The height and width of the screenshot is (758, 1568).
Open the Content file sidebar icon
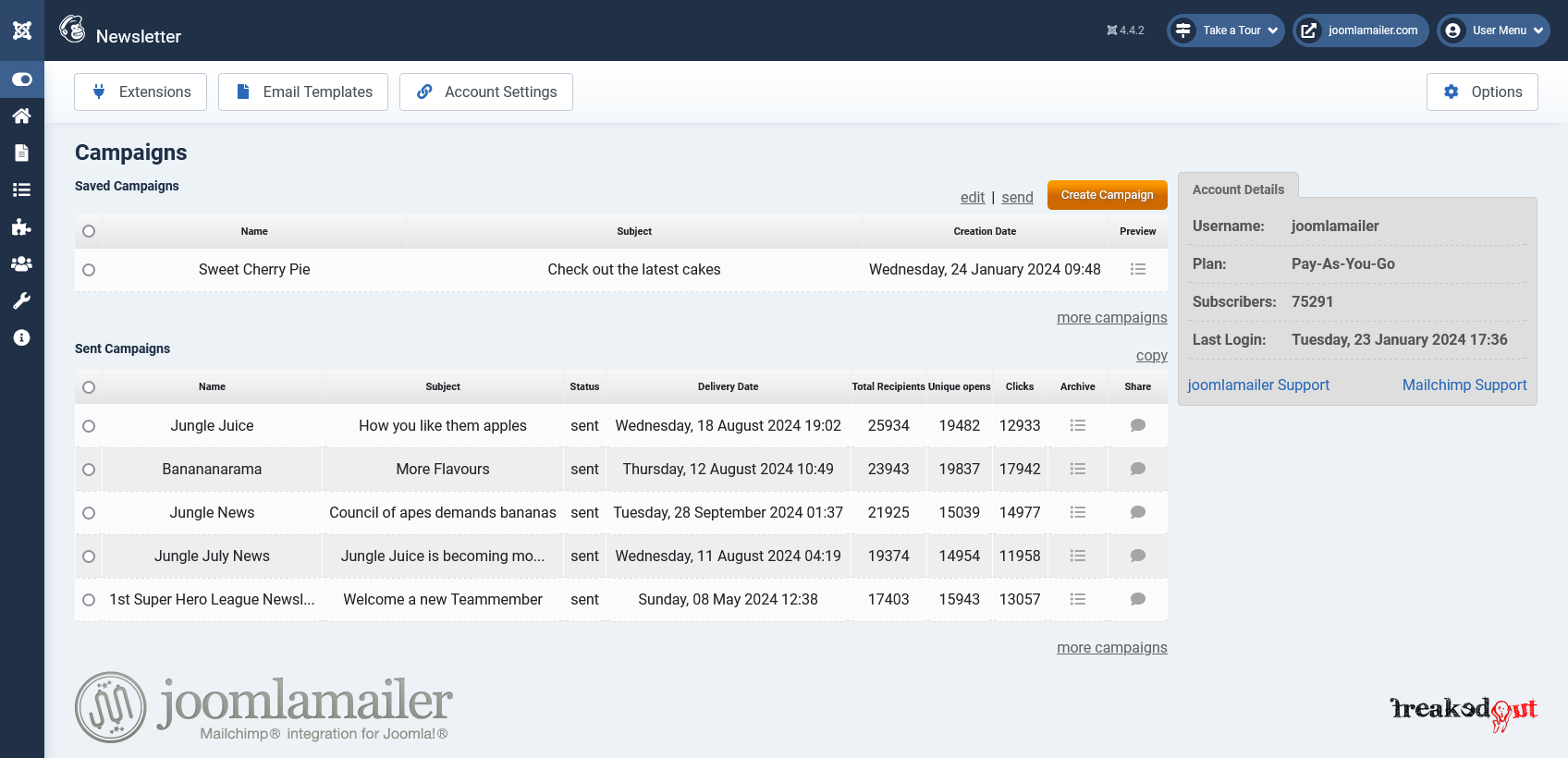click(x=22, y=153)
